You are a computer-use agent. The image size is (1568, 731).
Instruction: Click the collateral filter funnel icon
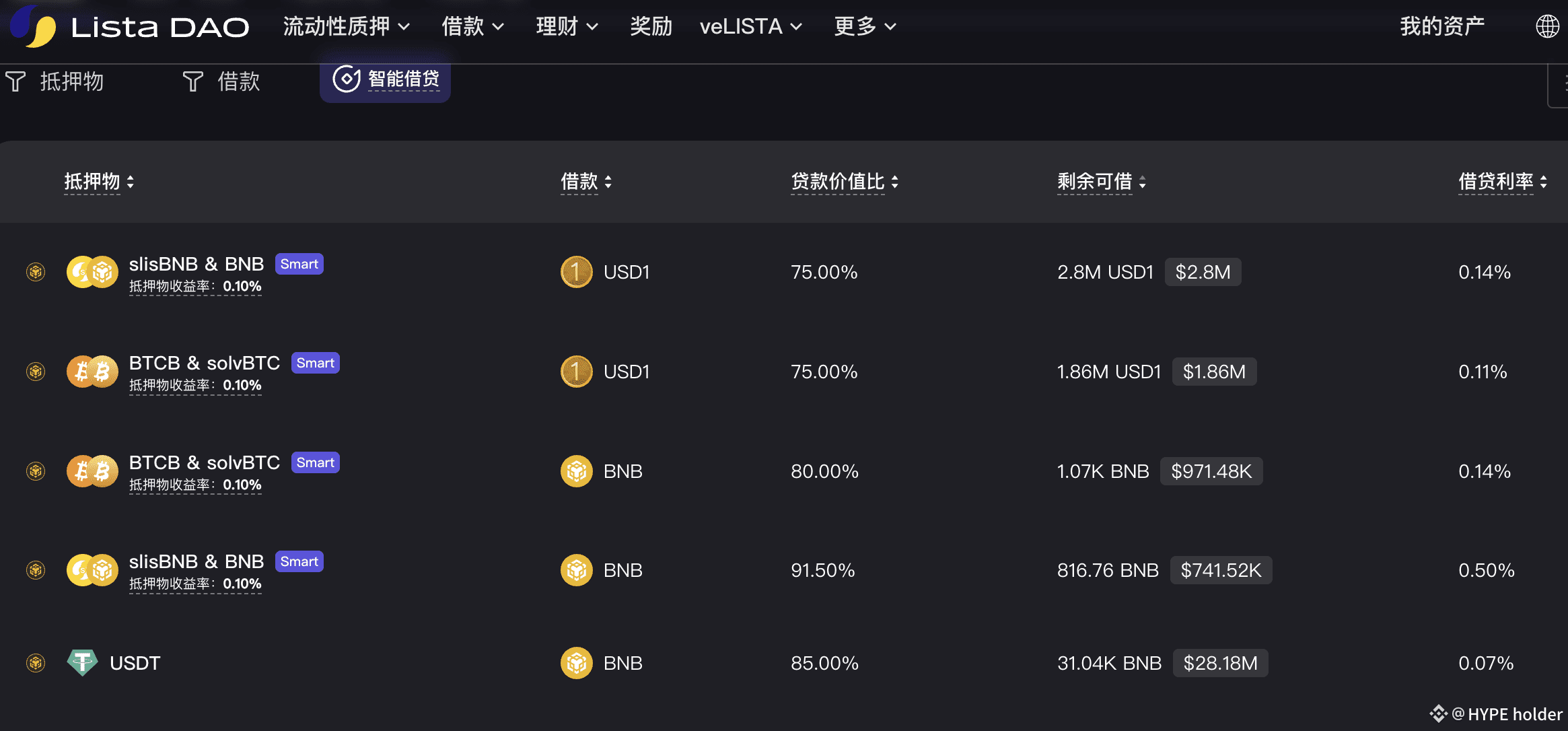(15, 81)
